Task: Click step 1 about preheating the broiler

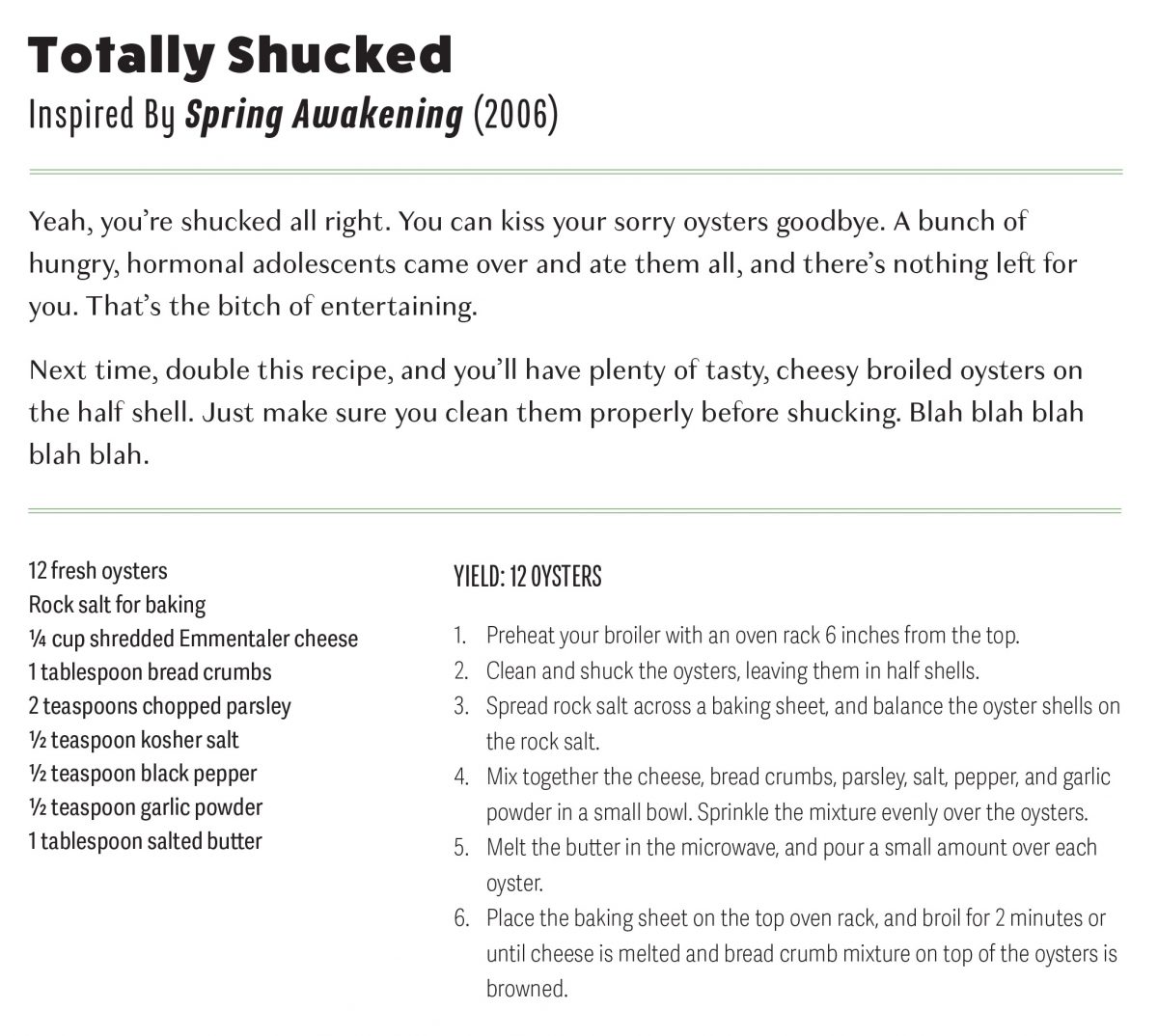Action: pyautogui.click(x=752, y=636)
